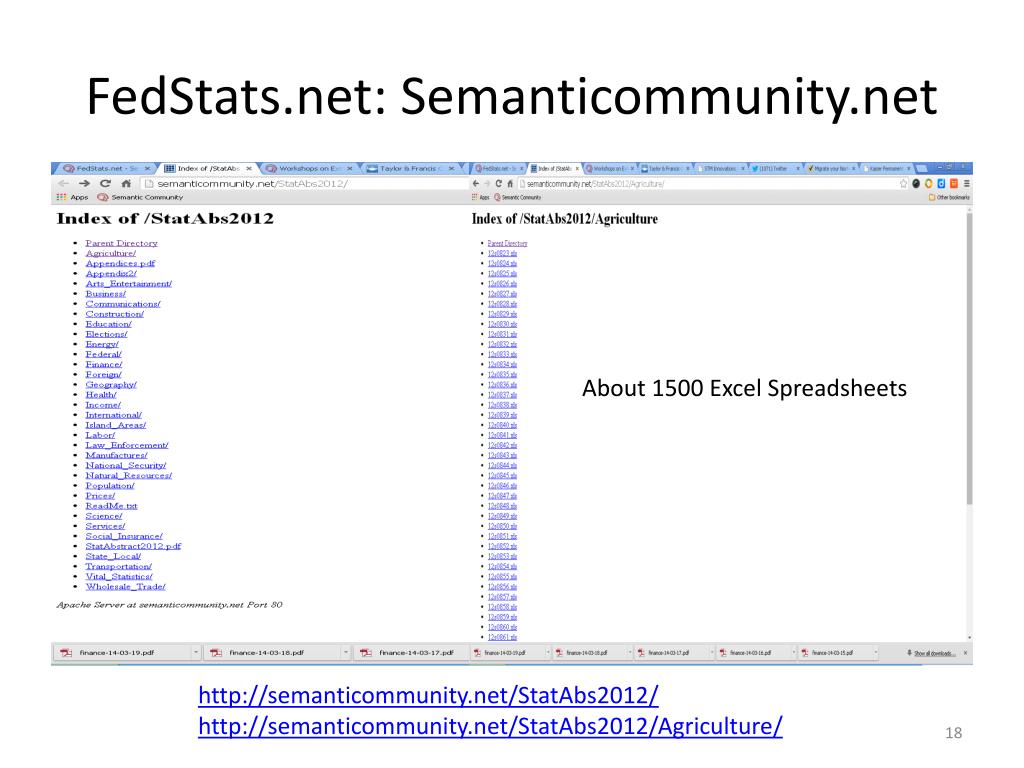
Task: Click the Home icon in the Agriculture browser
Action: (x=510, y=184)
